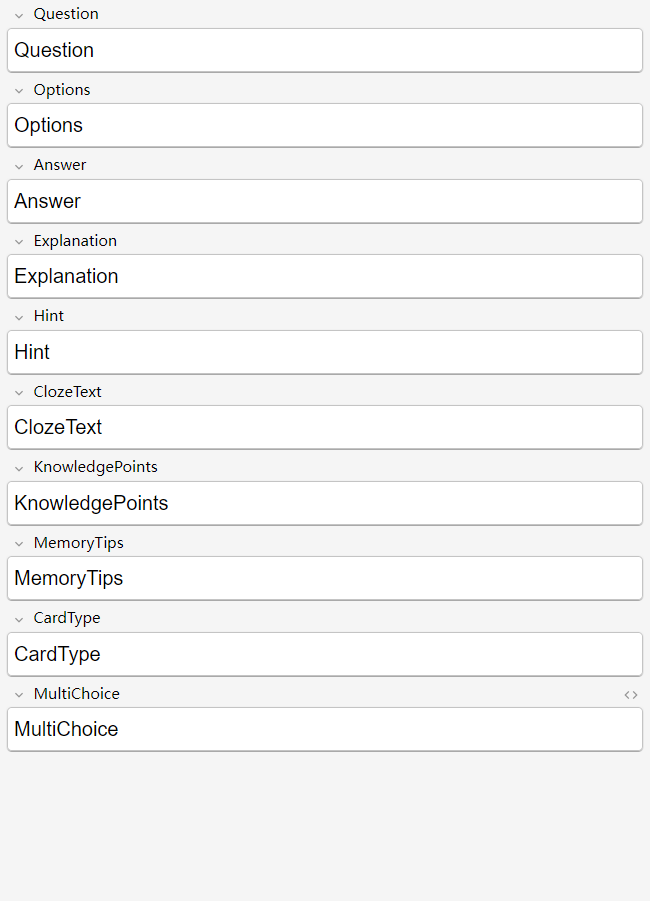Click into the CardType field
The height and width of the screenshot is (901, 650).
324,655
